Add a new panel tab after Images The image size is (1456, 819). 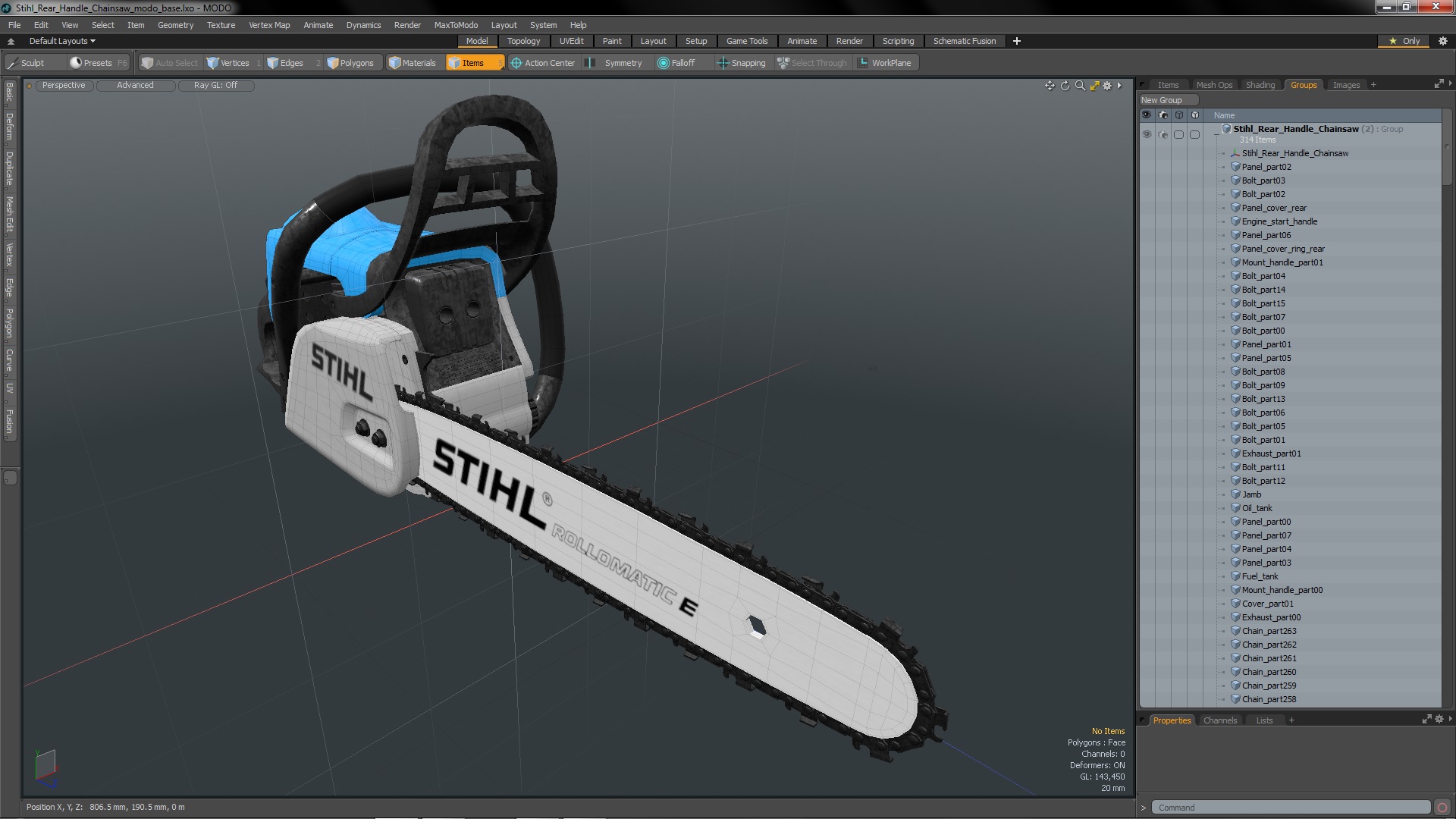[x=1373, y=85]
